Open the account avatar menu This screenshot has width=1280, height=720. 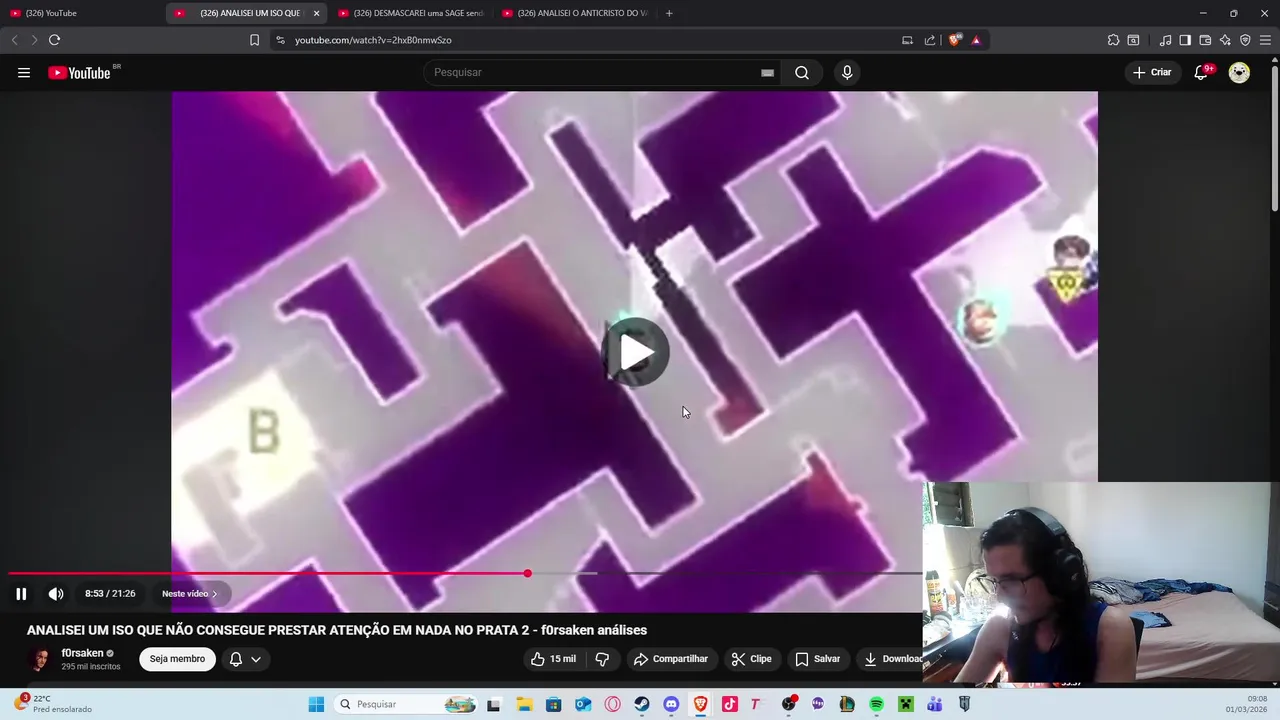(1239, 72)
